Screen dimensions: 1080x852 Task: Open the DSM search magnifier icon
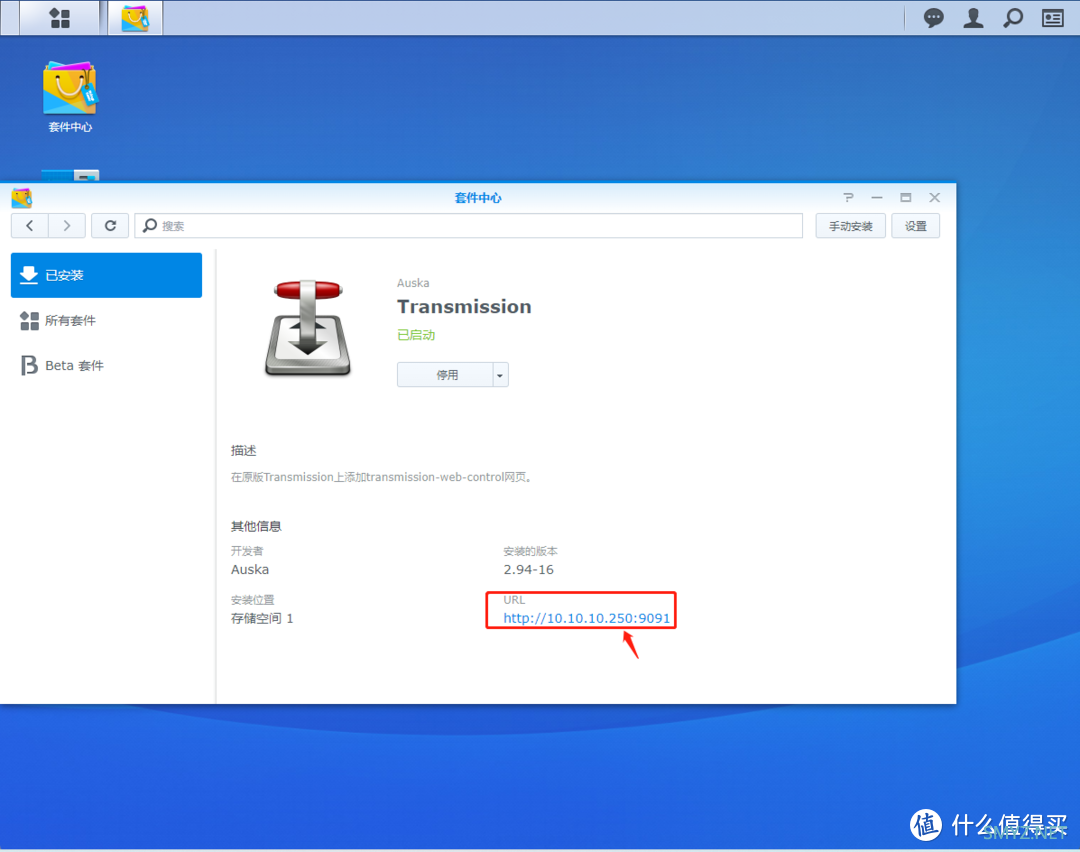click(1012, 18)
